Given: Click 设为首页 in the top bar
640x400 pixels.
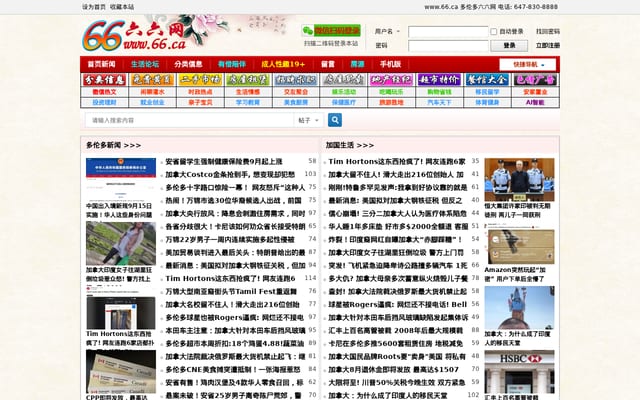Looking at the screenshot, I should point(93,7).
